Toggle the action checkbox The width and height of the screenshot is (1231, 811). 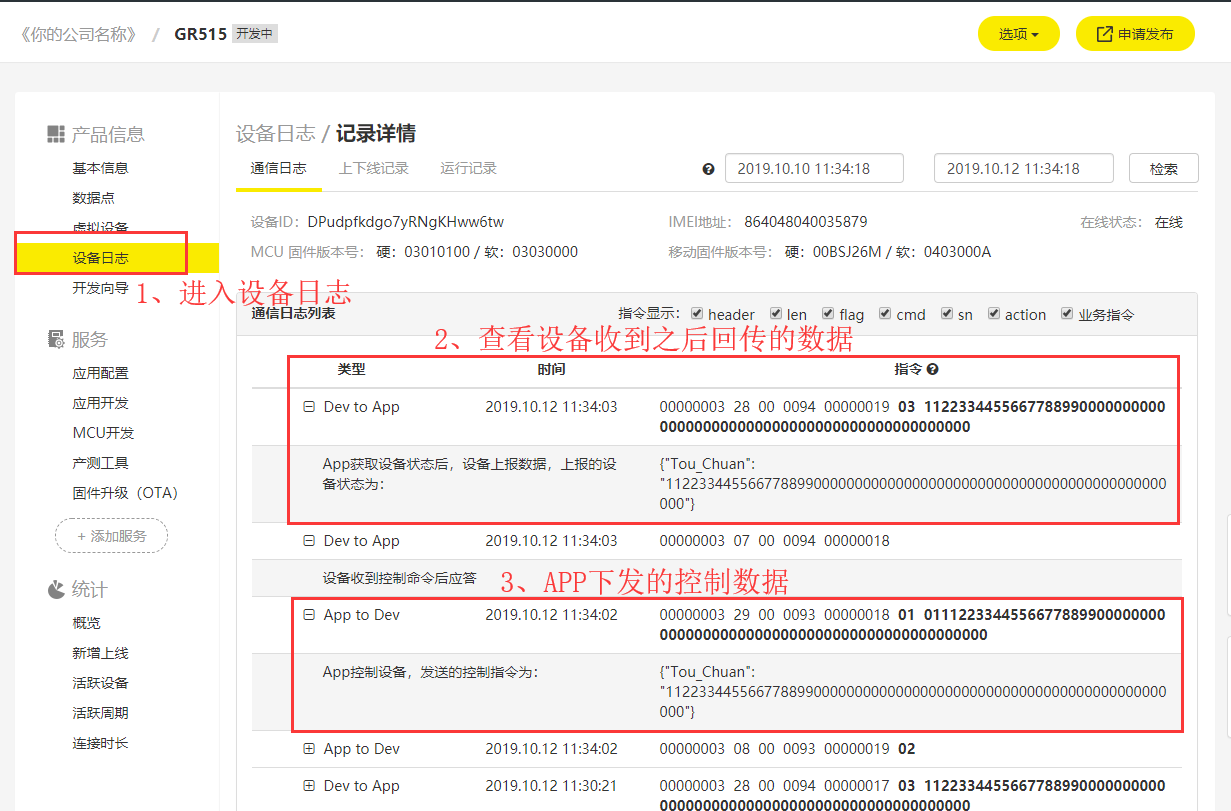click(994, 314)
